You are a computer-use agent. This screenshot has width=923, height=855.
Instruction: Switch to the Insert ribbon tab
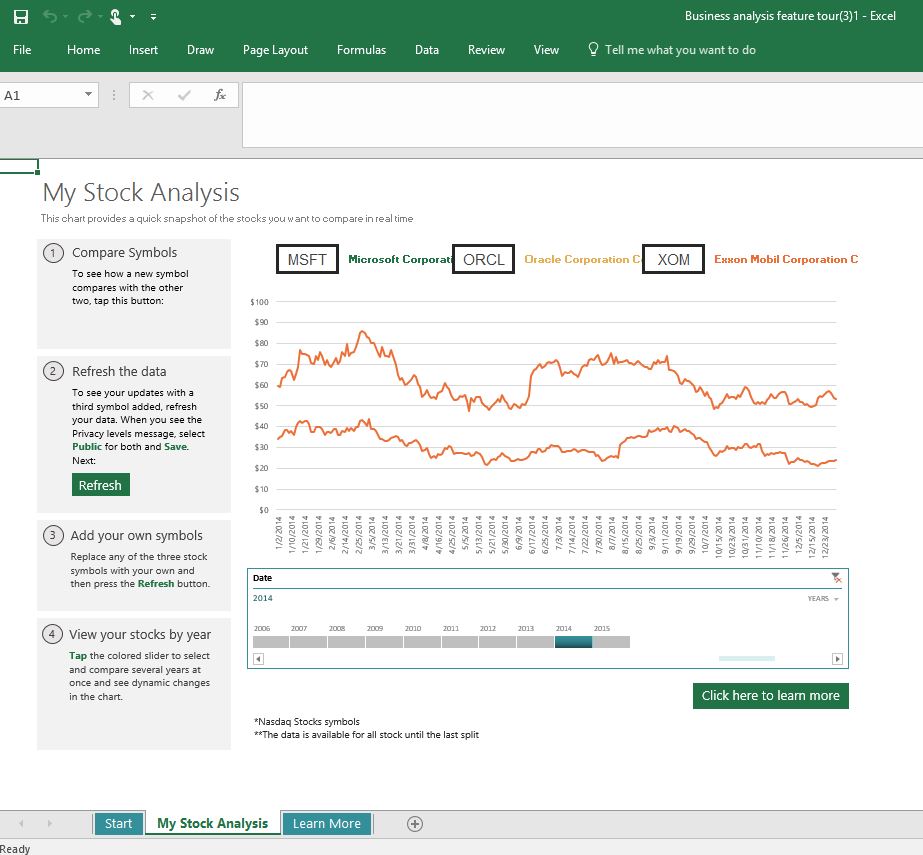[x=143, y=50]
